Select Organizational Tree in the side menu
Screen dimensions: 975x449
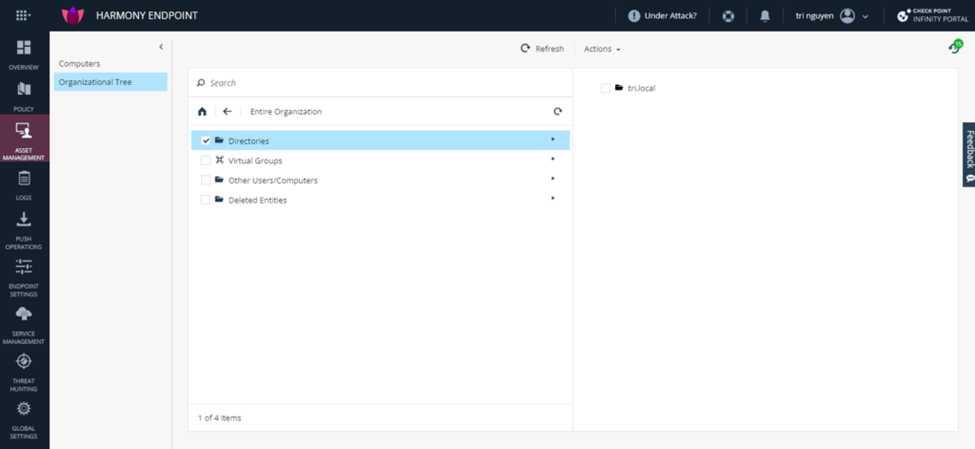pyautogui.click(x=111, y=82)
